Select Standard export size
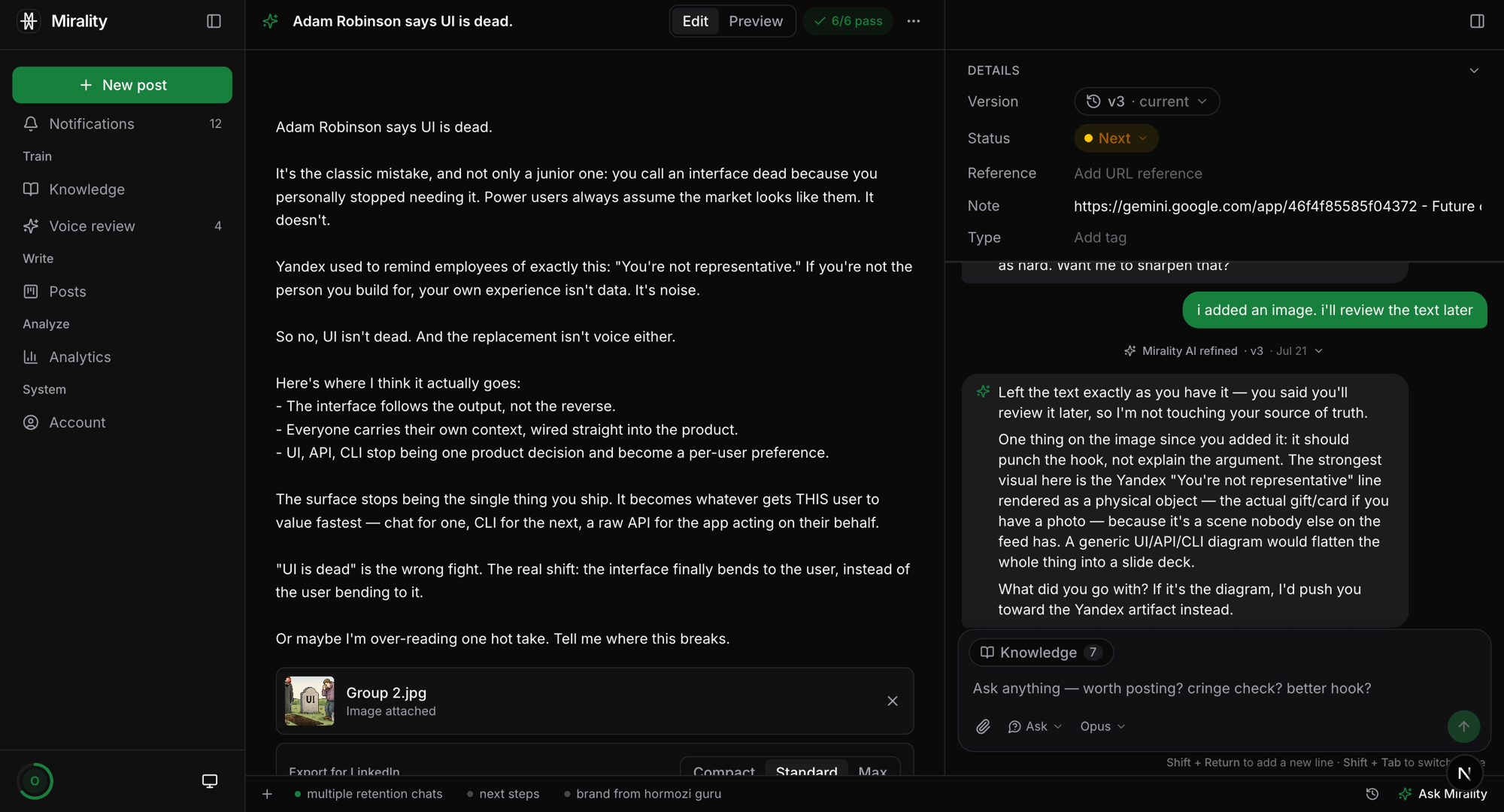 coord(806,771)
